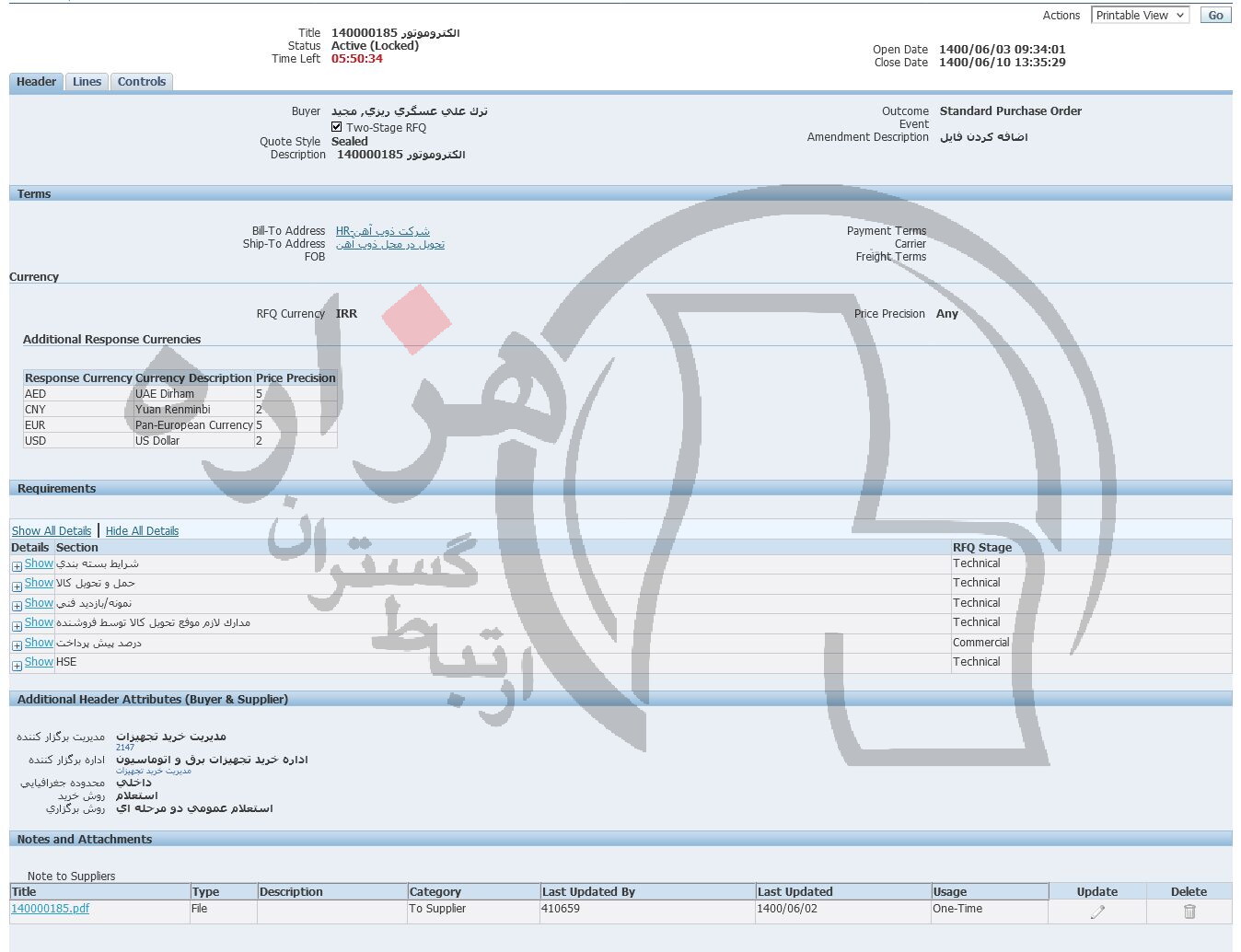Image resolution: width=1241 pixels, height=952 pixels.
Task: Click Hide All Details link
Action: (142, 531)
